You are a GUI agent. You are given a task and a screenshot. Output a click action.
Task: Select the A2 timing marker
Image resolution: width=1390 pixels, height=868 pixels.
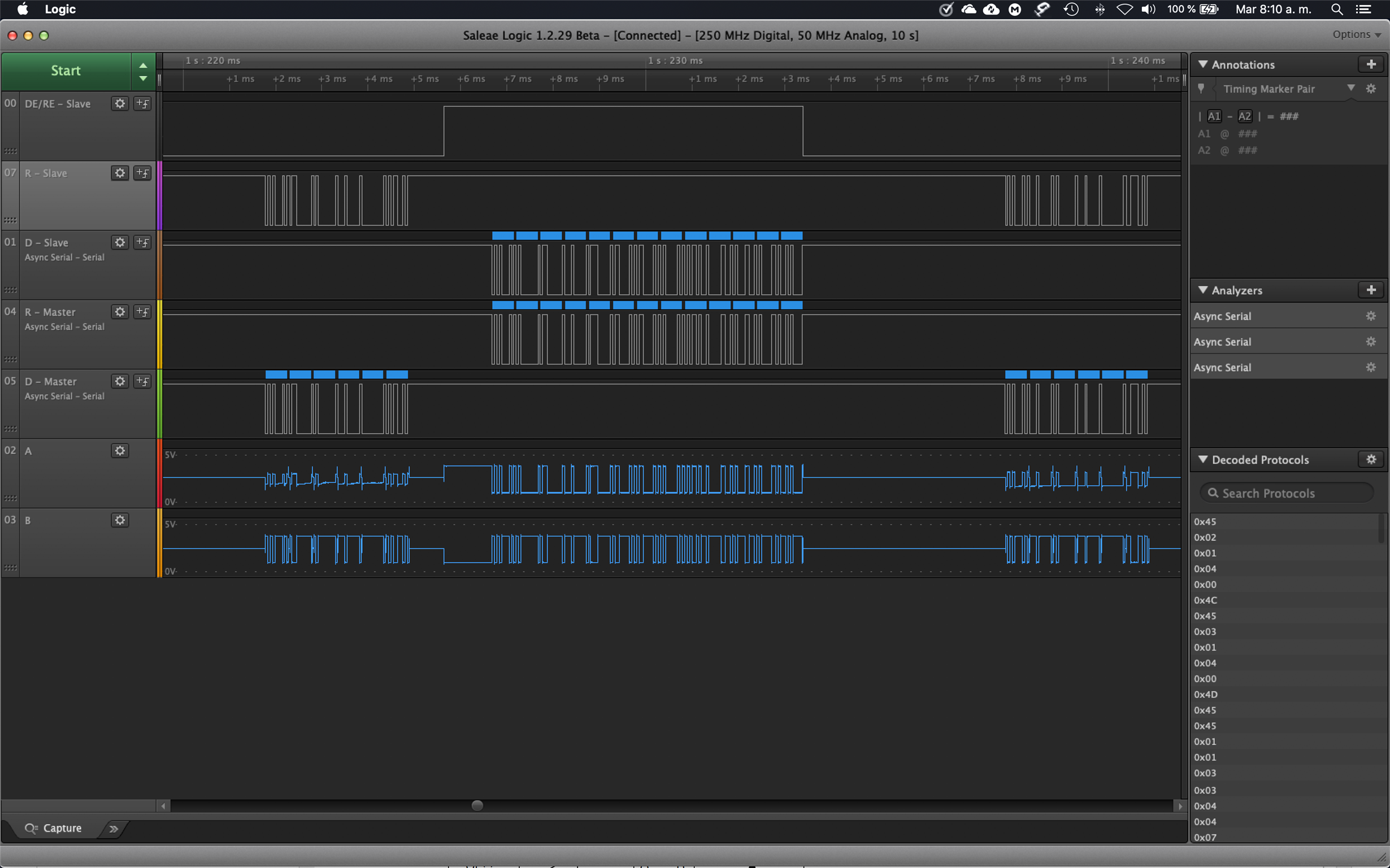point(1244,116)
